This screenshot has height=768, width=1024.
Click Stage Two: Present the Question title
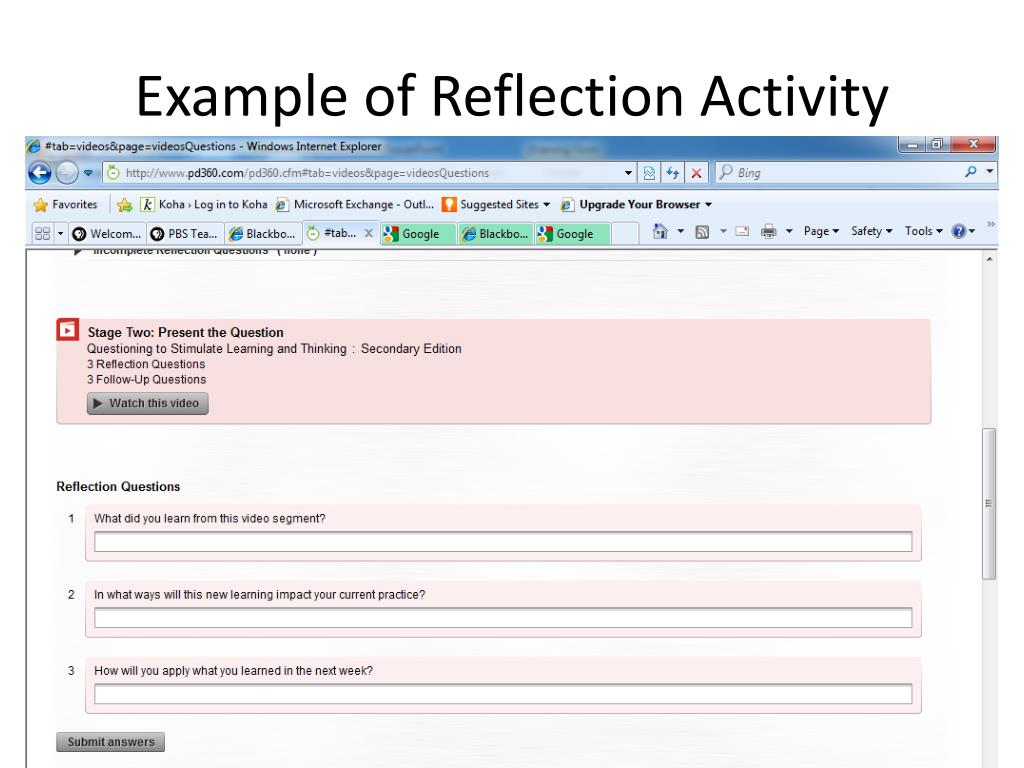pyautogui.click(x=185, y=332)
